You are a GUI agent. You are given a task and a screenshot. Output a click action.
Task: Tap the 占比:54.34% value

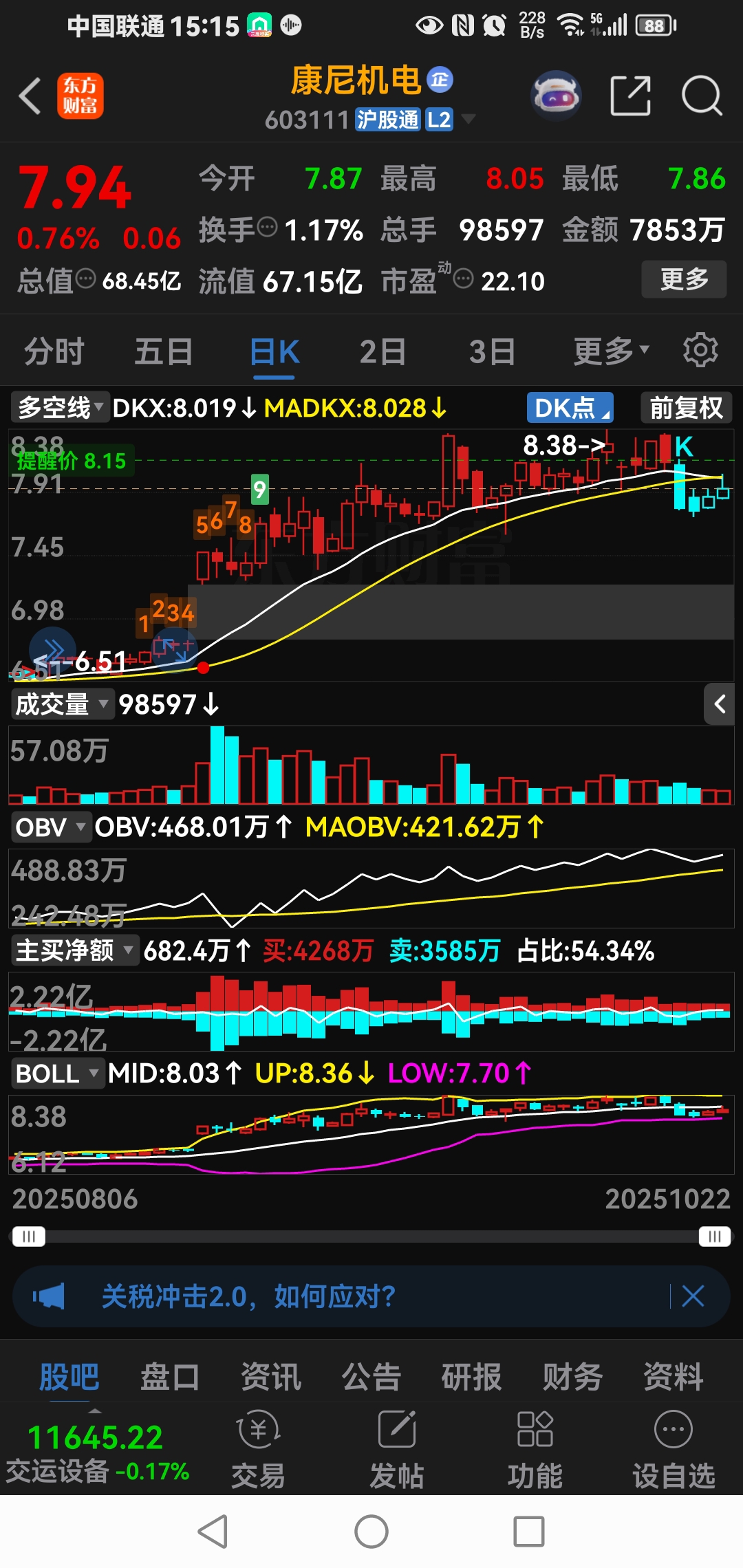585,951
